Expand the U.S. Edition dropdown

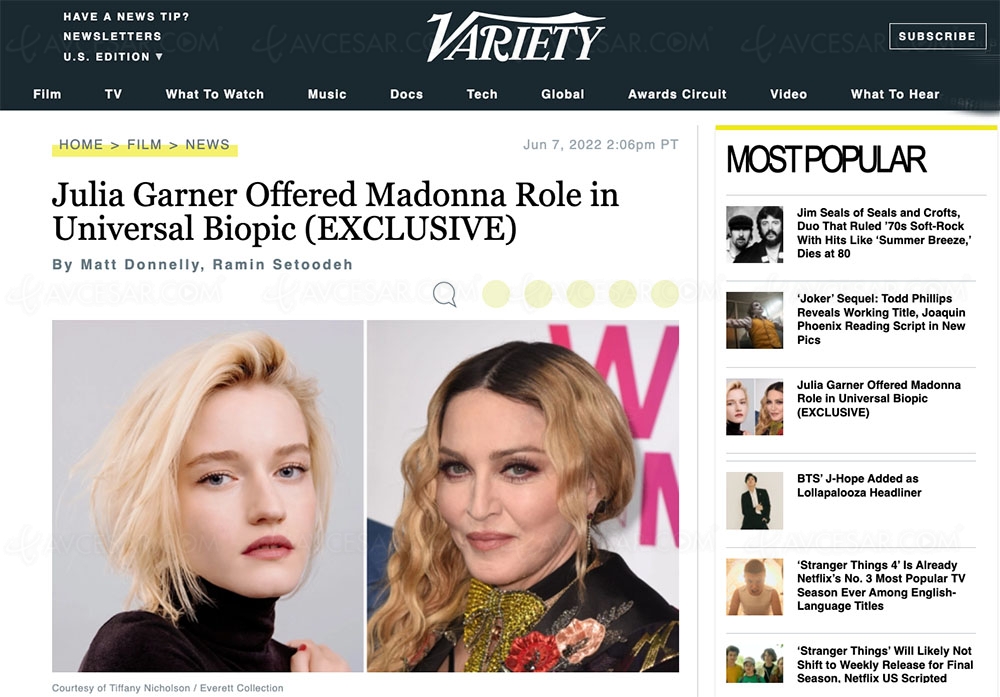pyautogui.click(x=113, y=57)
